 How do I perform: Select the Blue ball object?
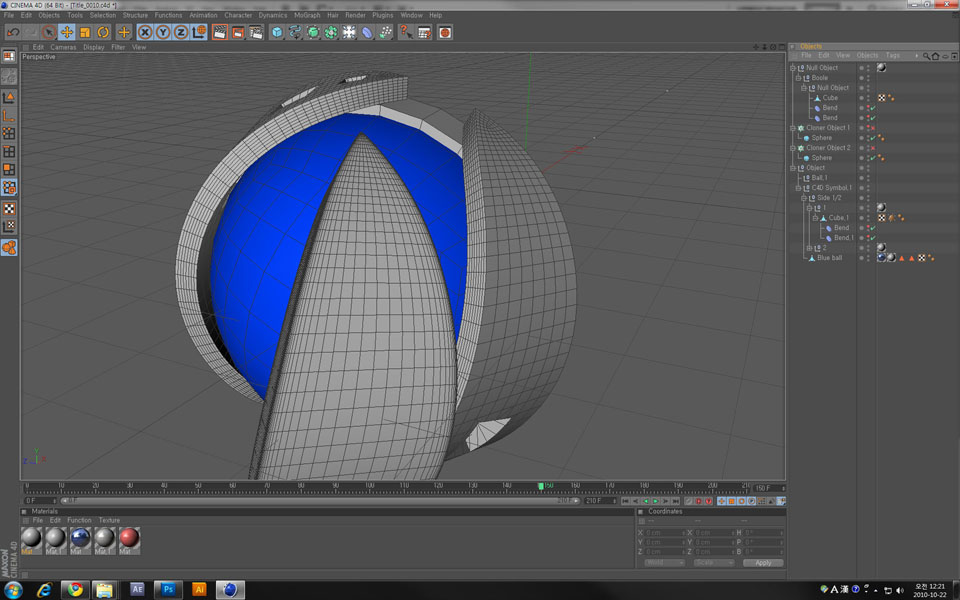(x=829, y=258)
